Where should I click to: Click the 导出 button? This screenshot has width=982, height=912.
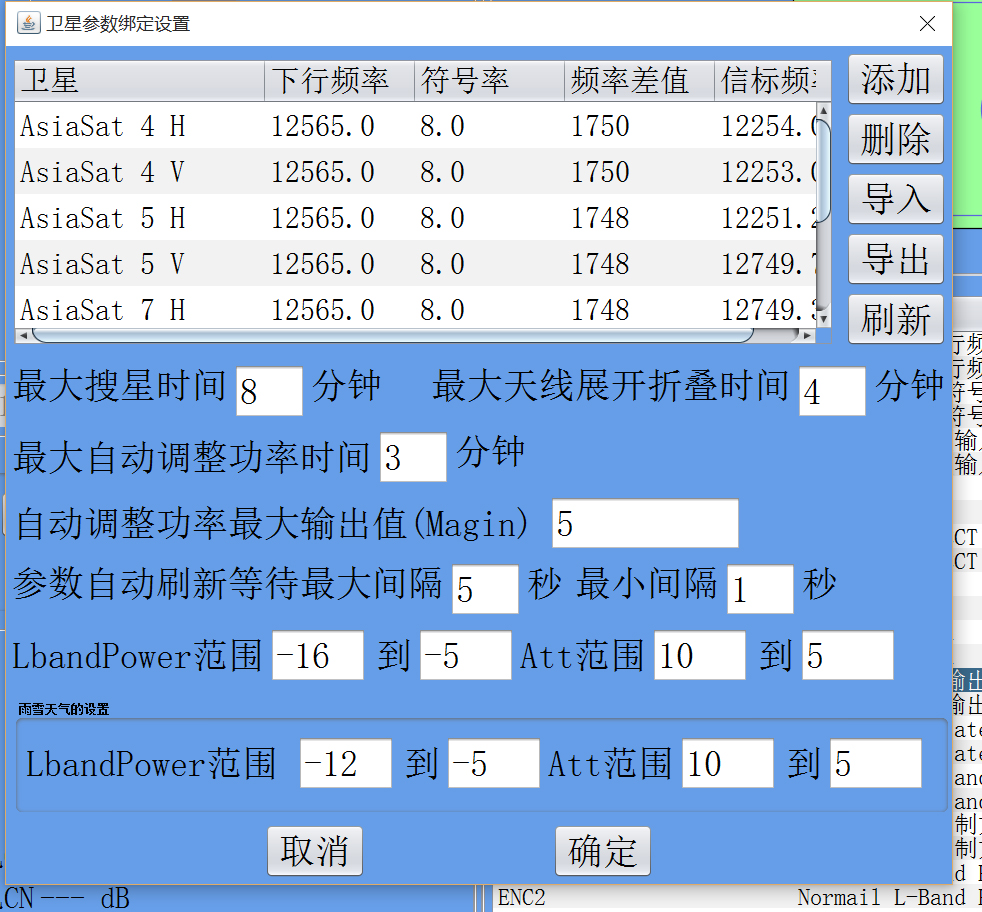(x=896, y=259)
